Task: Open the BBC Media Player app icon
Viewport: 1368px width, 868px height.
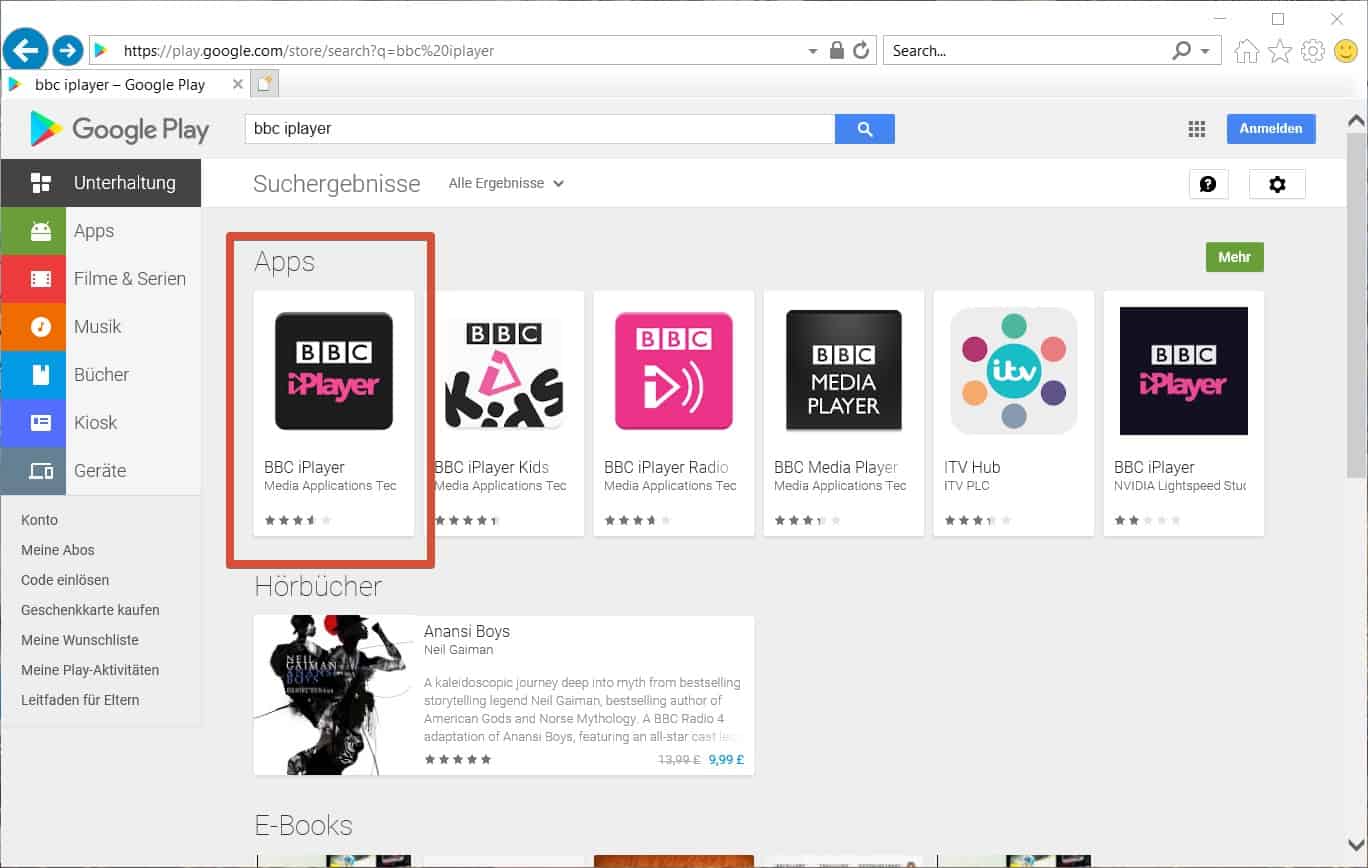Action: [844, 371]
